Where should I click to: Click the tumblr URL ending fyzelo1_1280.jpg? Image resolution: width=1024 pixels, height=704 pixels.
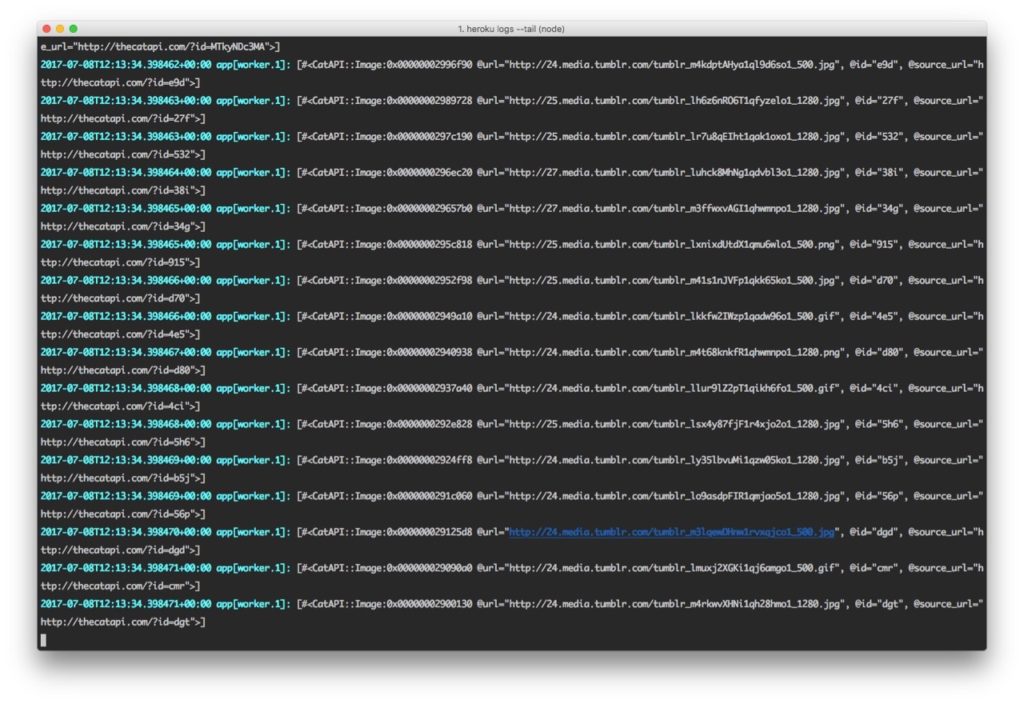point(674,101)
